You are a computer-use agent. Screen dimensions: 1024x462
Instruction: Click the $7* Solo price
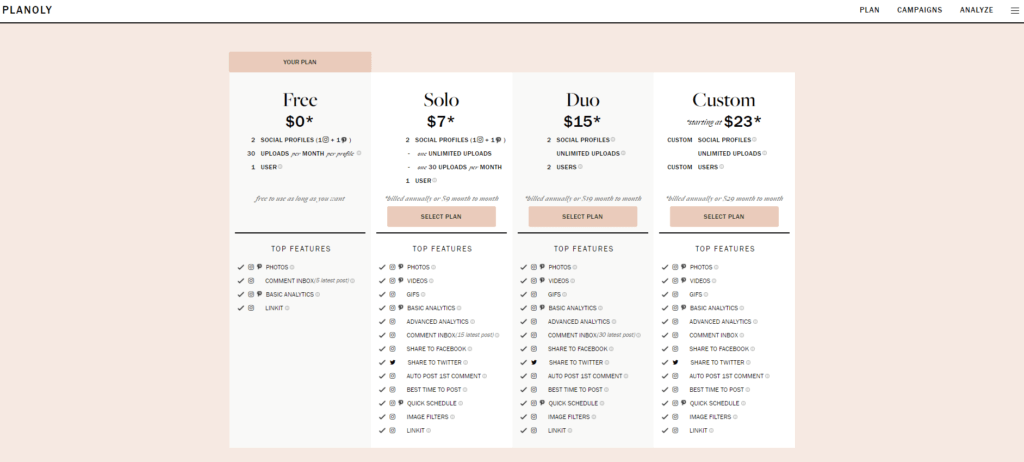click(x=441, y=122)
